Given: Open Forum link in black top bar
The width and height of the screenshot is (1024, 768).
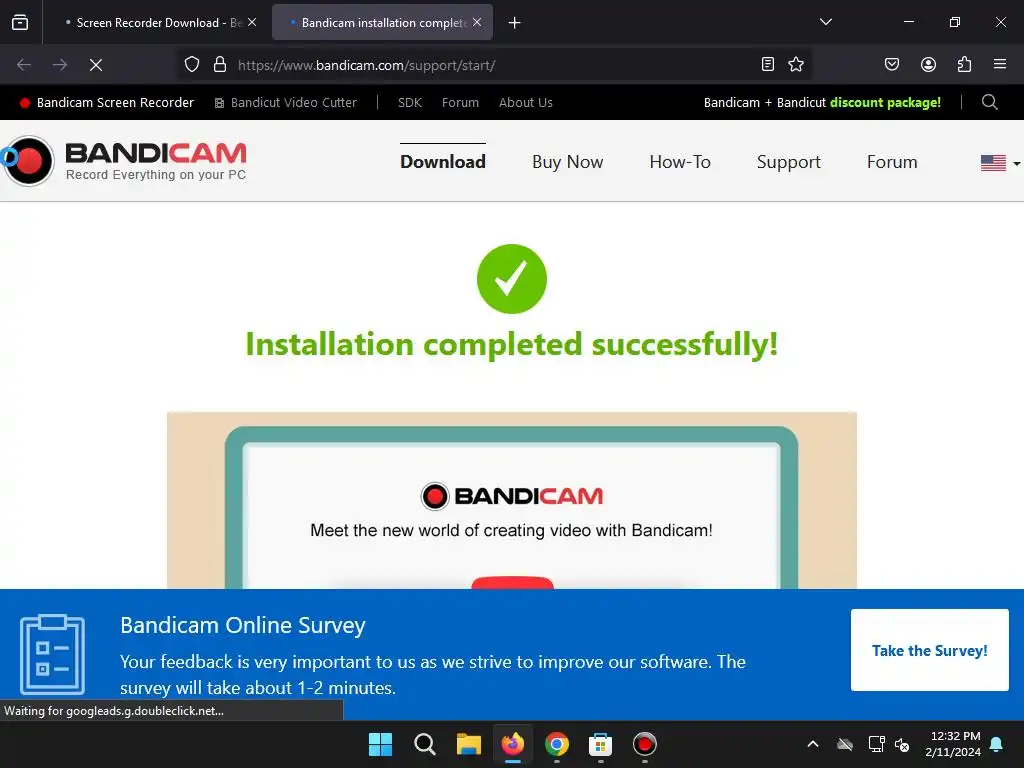Looking at the screenshot, I should coord(460,103).
